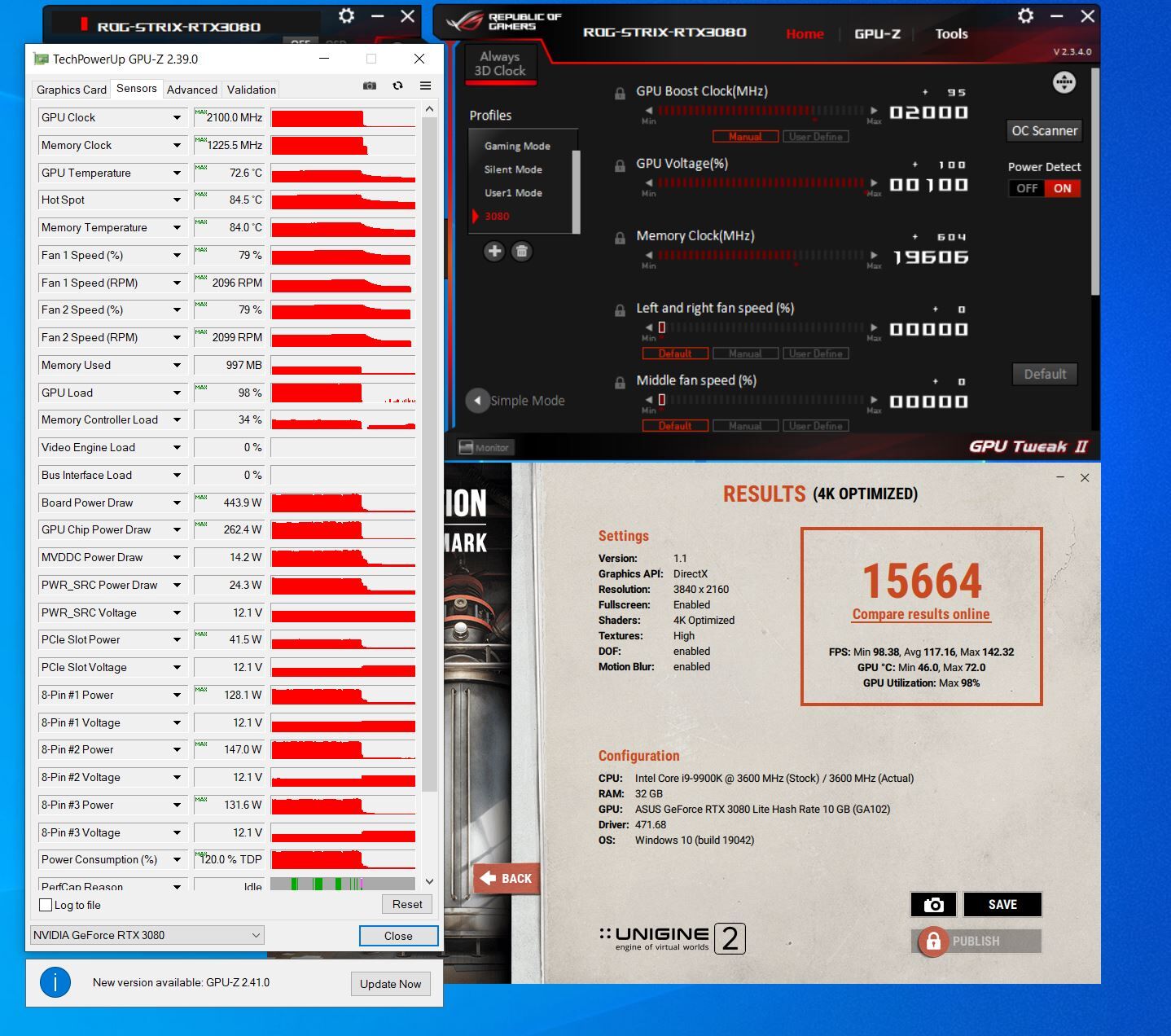Decrease Left and right fan speed arrow
The height and width of the screenshot is (1036, 1171).
click(x=649, y=327)
